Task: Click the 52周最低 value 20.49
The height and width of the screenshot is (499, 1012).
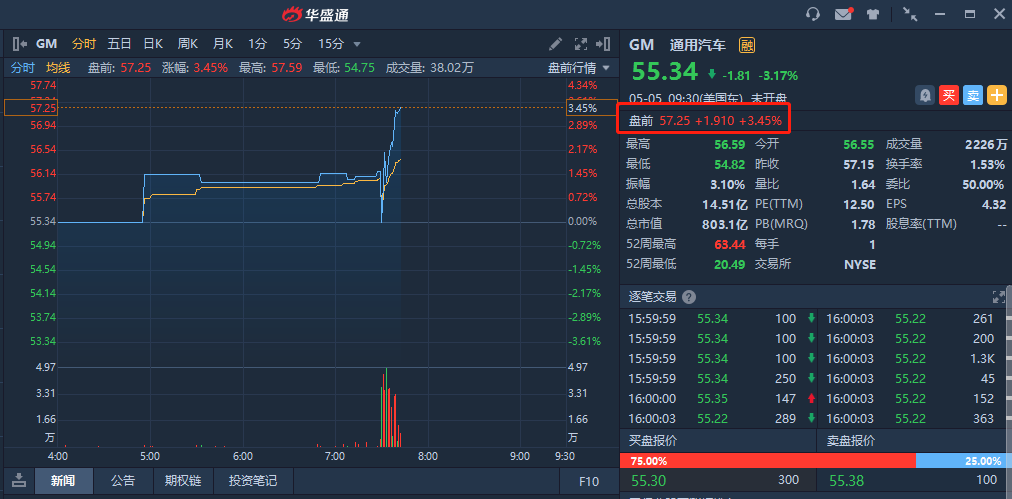Action: tap(730, 264)
